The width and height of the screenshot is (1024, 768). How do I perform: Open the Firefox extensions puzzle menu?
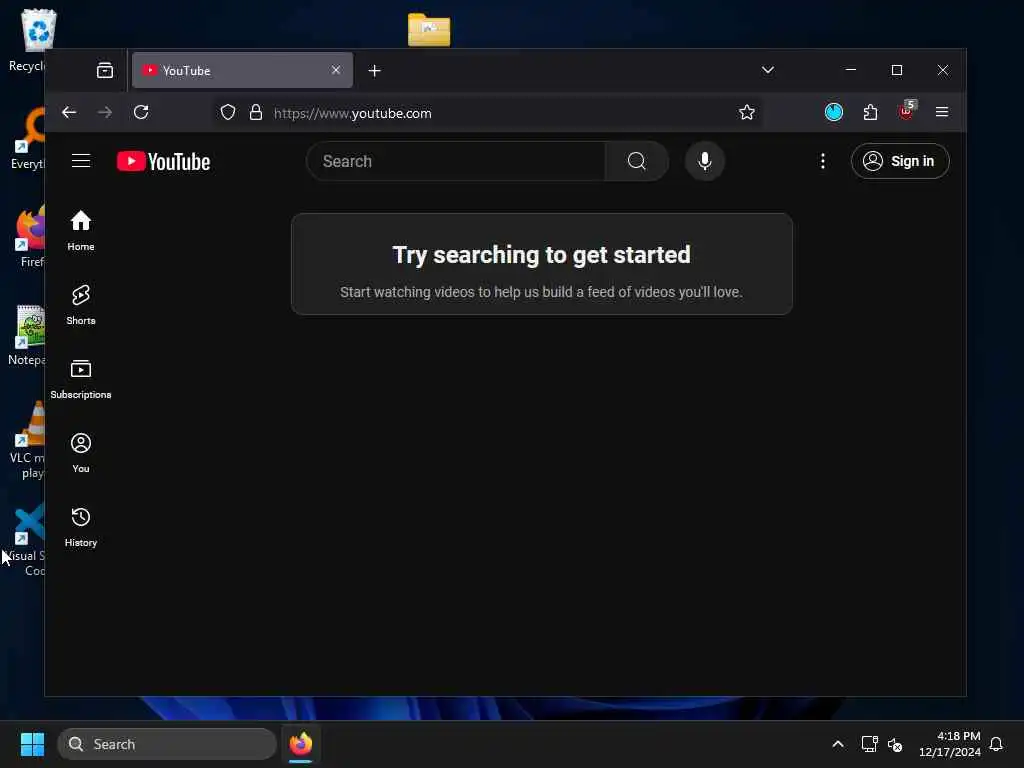click(x=871, y=112)
